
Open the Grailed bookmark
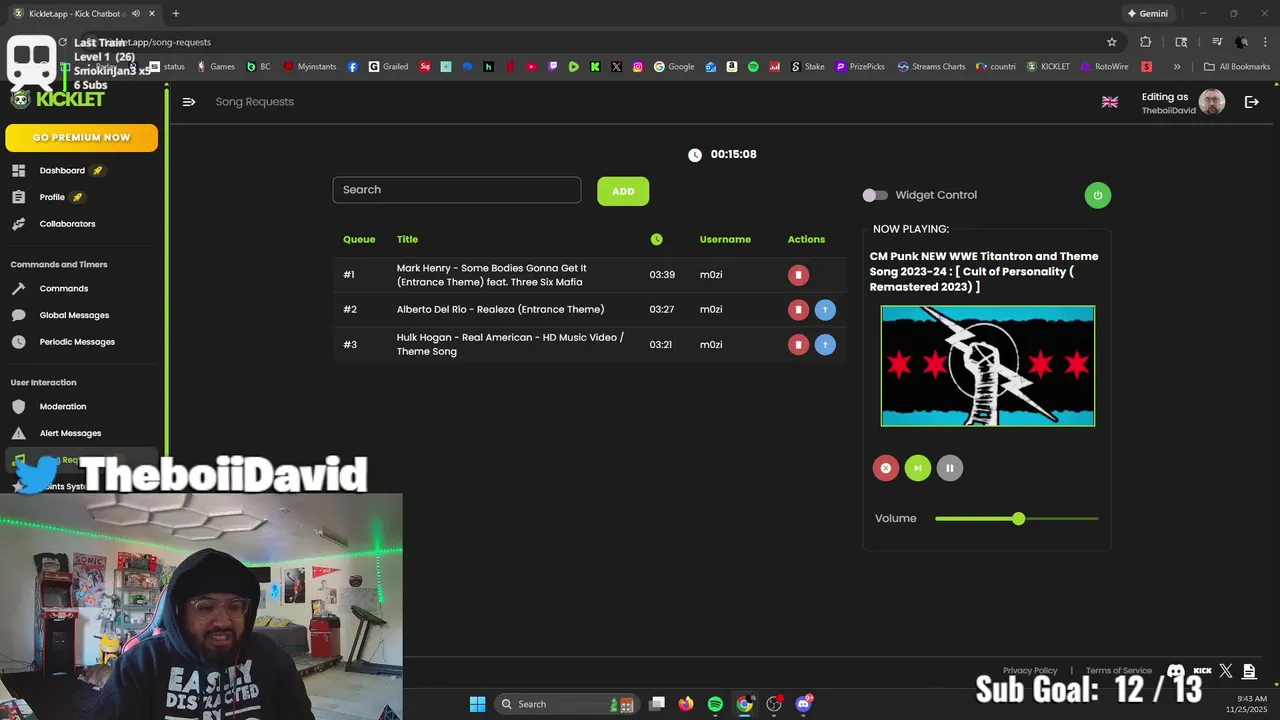click(x=388, y=67)
